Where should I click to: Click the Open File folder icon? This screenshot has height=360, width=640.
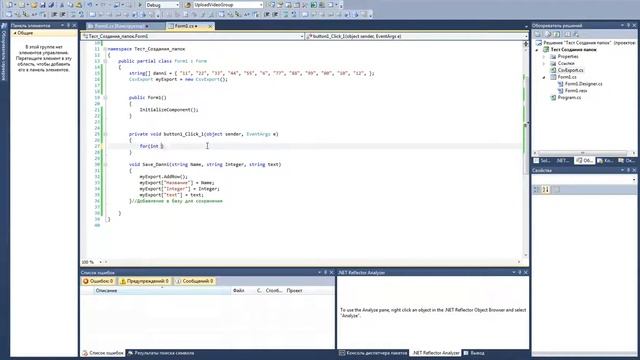(x=34, y=5)
